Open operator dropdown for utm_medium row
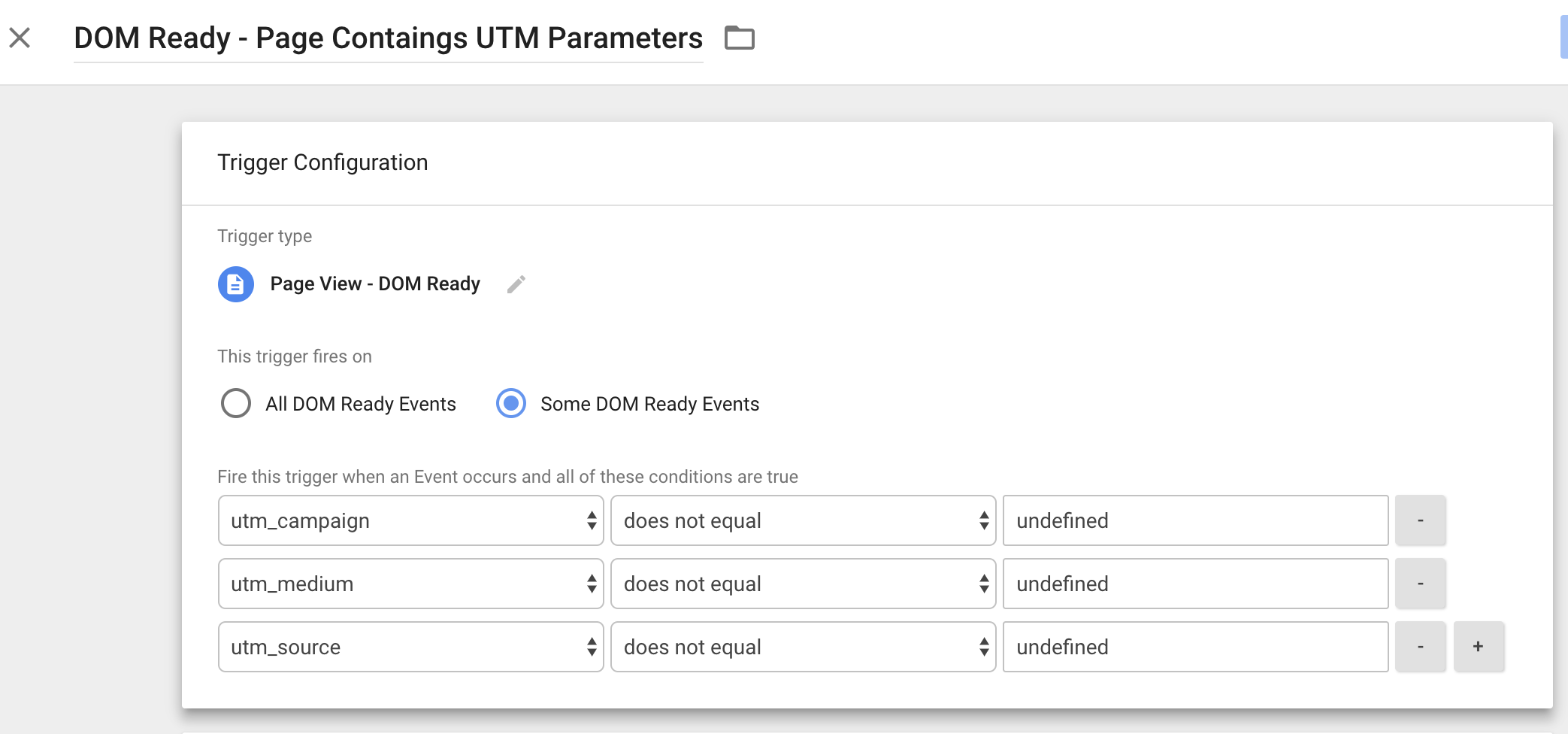The height and width of the screenshot is (734, 1568). pyautogui.click(x=803, y=584)
